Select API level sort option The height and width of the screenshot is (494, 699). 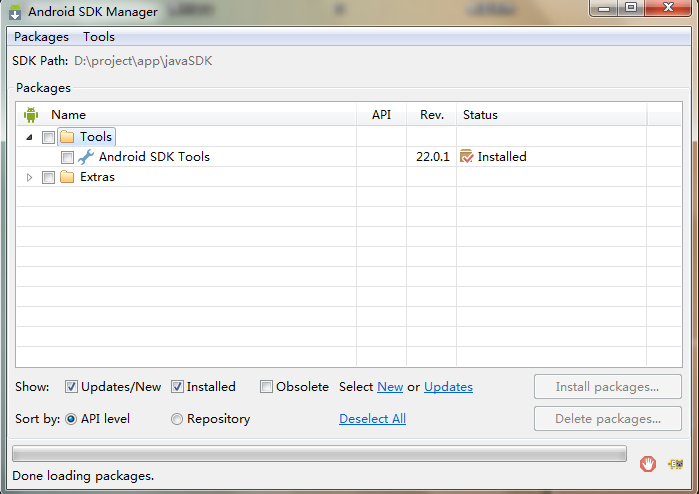(x=71, y=419)
